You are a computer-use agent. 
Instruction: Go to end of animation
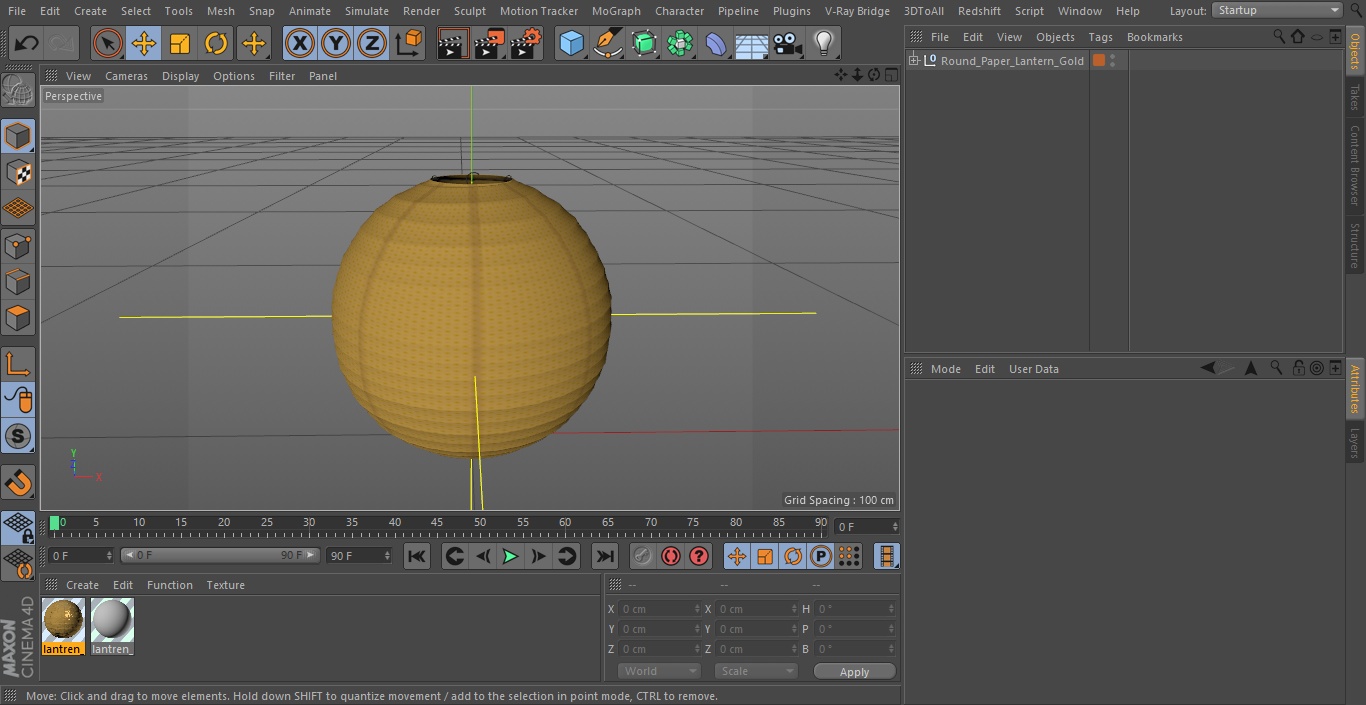(x=605, y=556)
